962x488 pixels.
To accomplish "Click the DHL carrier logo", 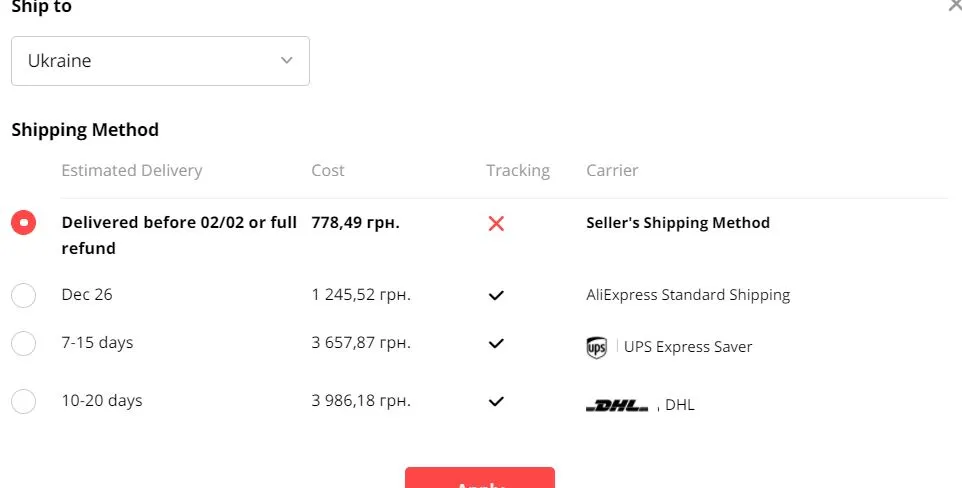I will pos(617,406).
